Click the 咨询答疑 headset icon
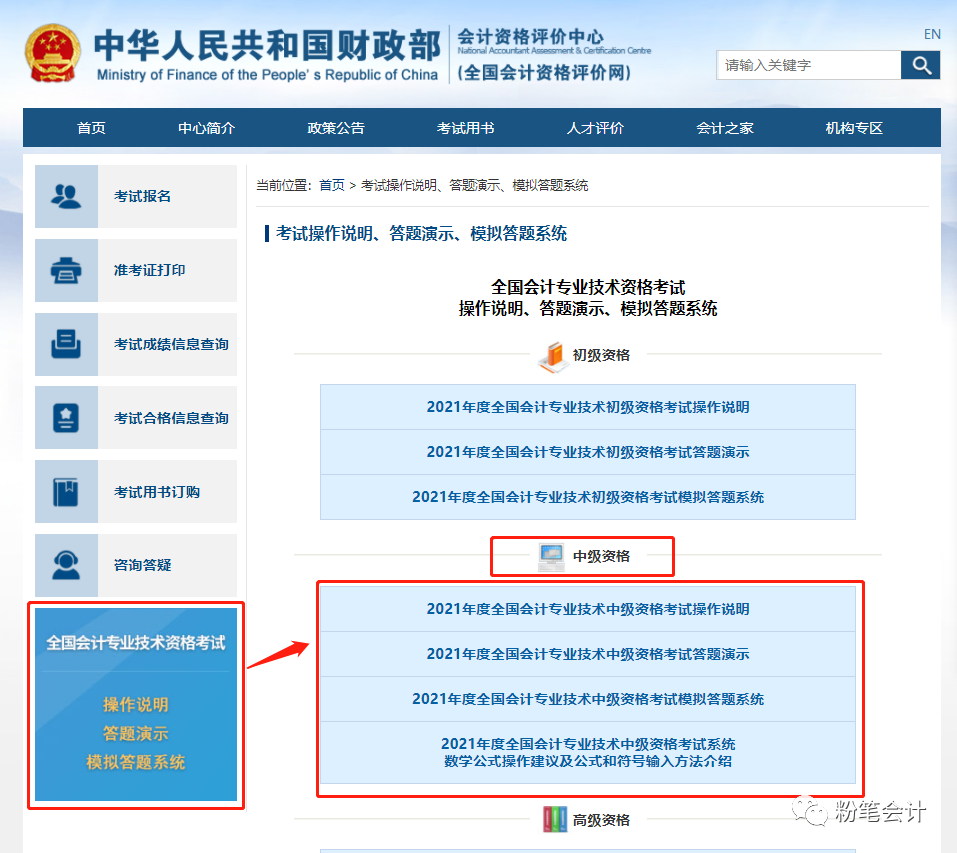957x853 pixels. [x=66, y=565]
